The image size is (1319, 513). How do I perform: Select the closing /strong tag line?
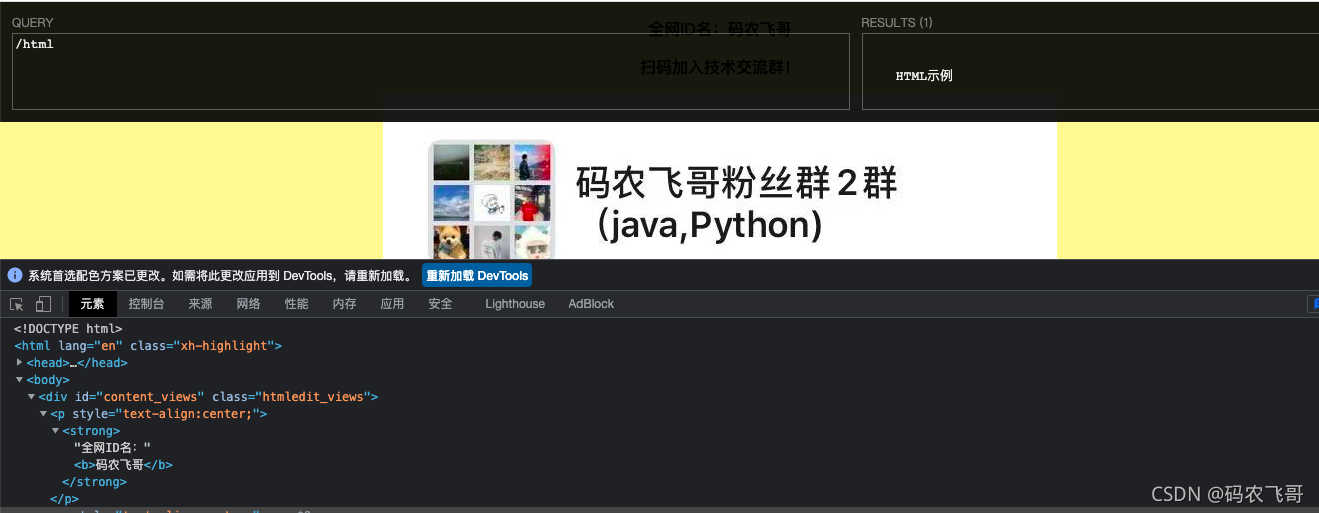pos(94,482)
